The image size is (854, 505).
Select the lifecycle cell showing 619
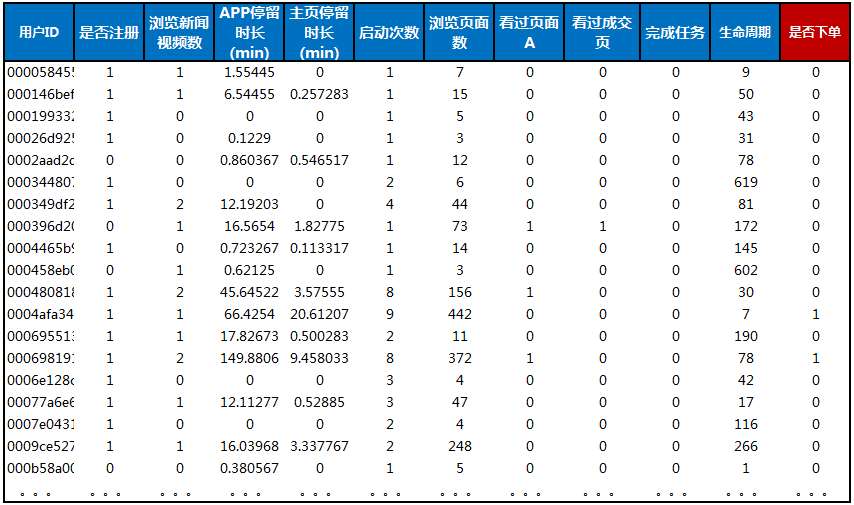pyautogui.click(x=745, y=182)
